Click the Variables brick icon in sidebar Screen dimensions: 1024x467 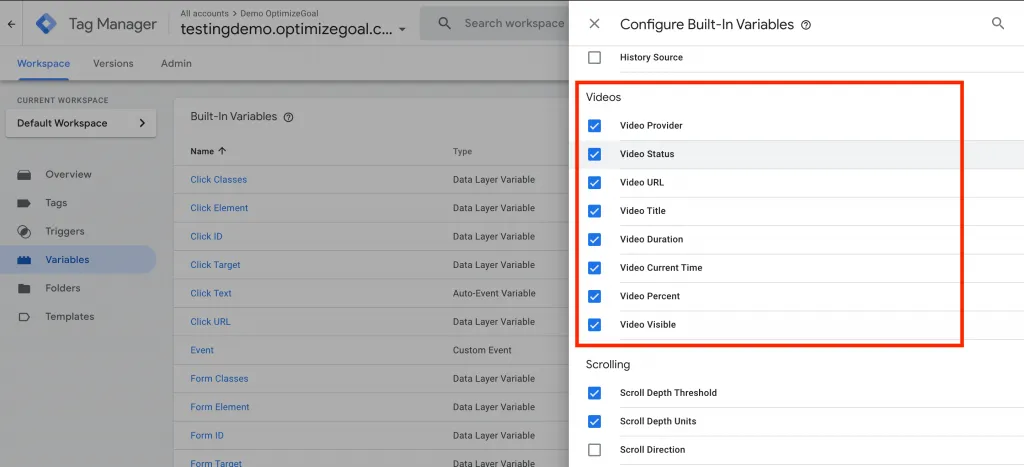tap(24, 260)
